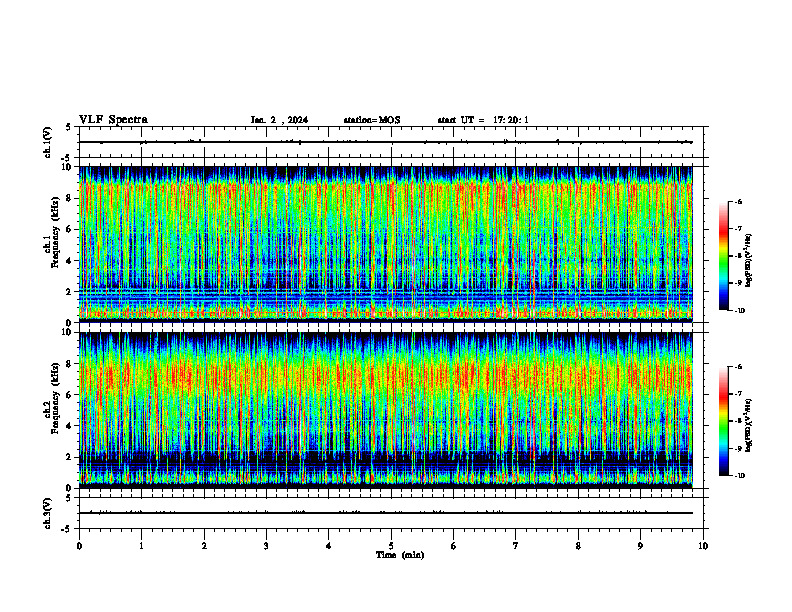Select the 'start UT = 17:20:1' label
Viewport: 792px width, 612px height.
(x=483, y=120)
